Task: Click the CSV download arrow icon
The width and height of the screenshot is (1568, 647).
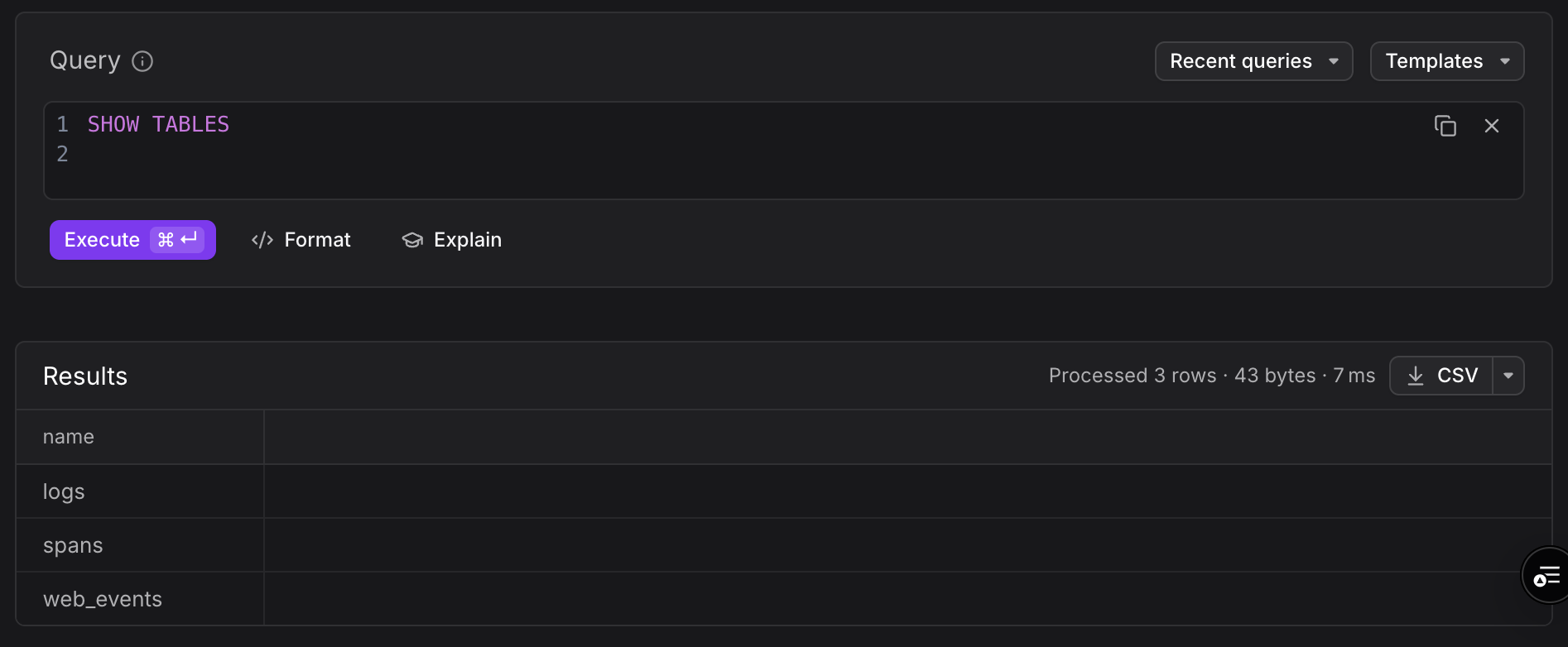Action: pos(1416,376)
